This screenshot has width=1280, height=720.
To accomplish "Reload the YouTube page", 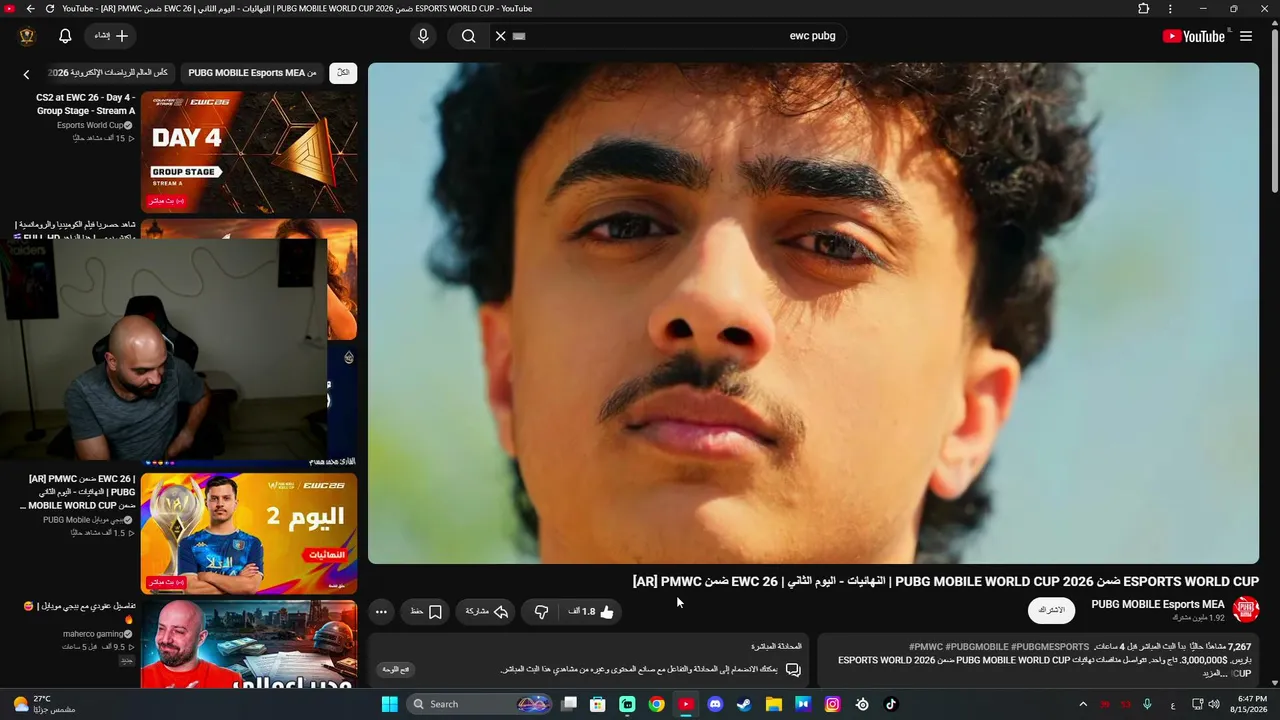I will (x=50, y=8).
